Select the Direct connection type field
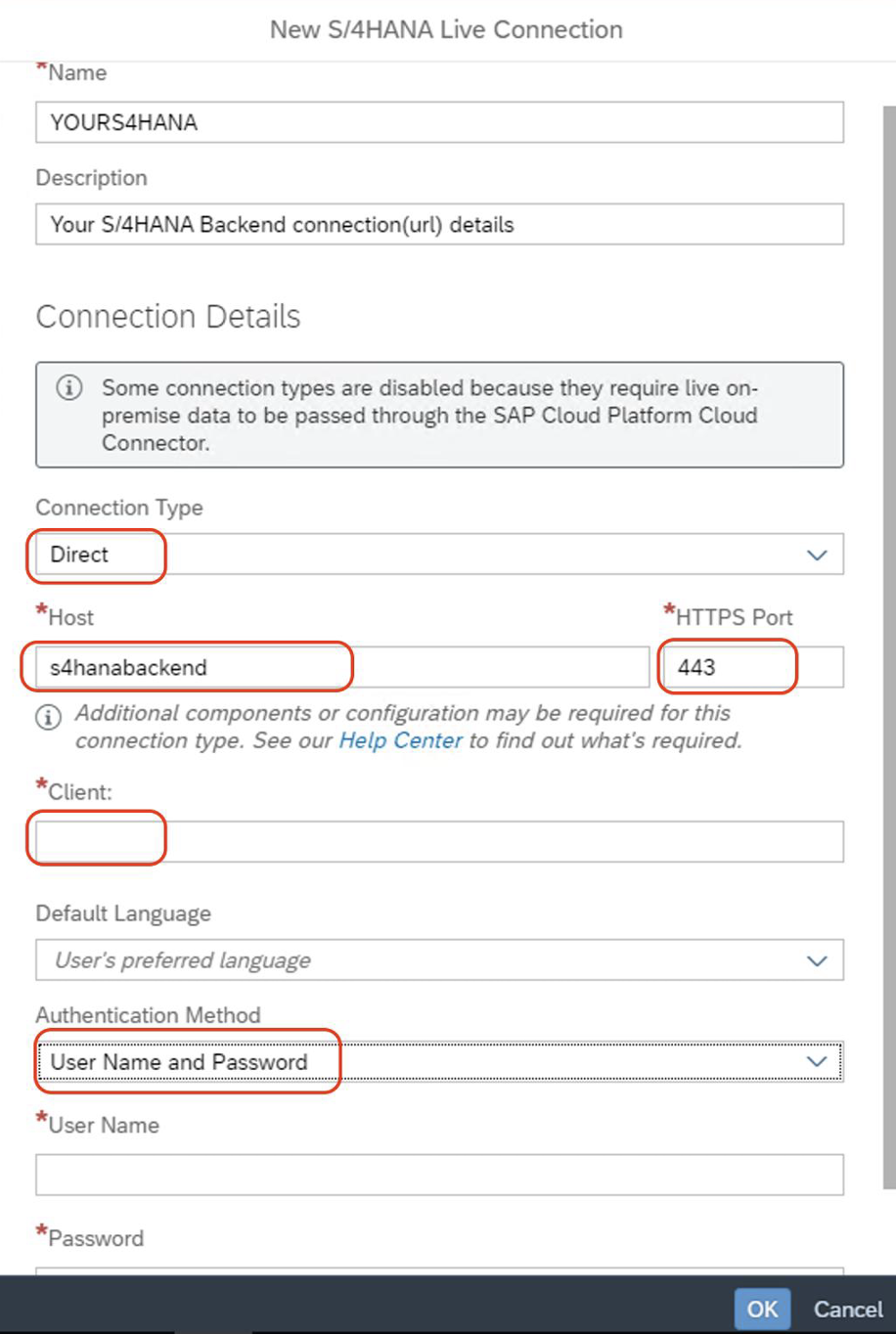The height and width of the screenshot is (1334, 896). 439,555
